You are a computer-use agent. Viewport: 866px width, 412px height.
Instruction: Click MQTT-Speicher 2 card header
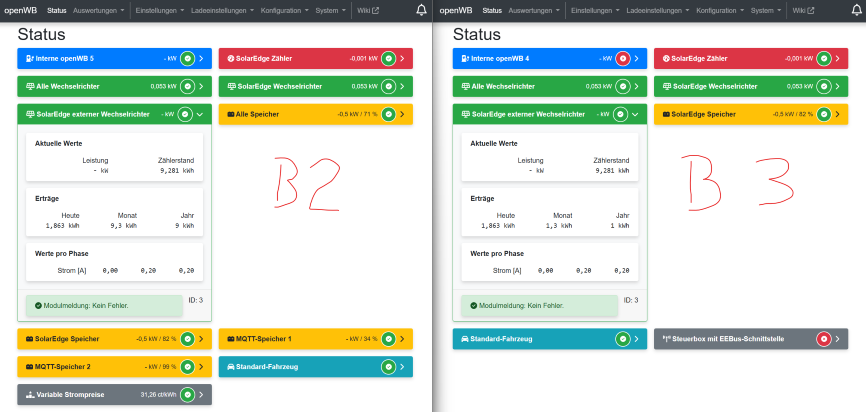click(x=114, y=367)
